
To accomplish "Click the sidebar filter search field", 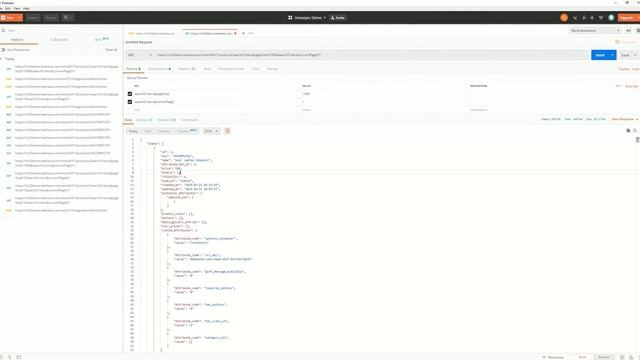I will pos(61,31).
